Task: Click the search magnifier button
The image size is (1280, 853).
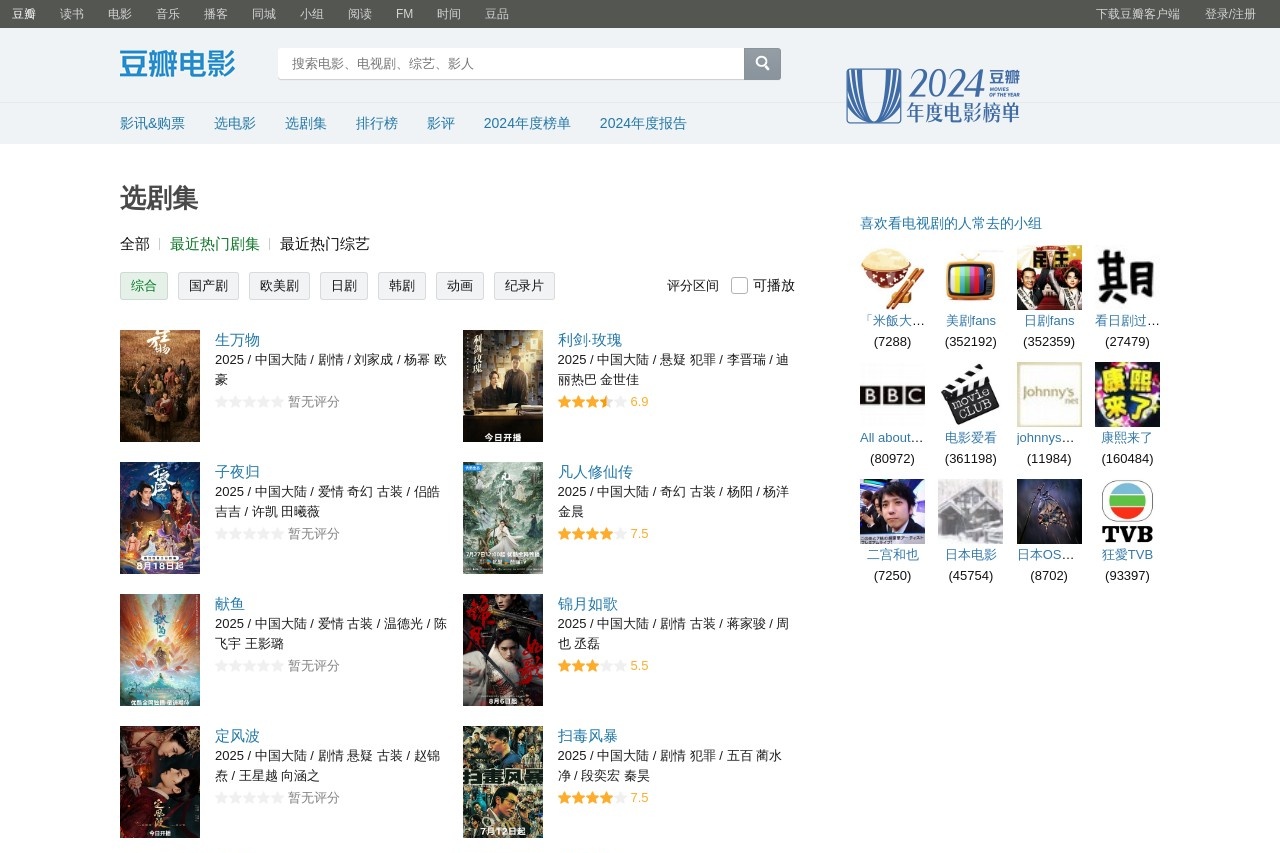Action: click(762, 64)
